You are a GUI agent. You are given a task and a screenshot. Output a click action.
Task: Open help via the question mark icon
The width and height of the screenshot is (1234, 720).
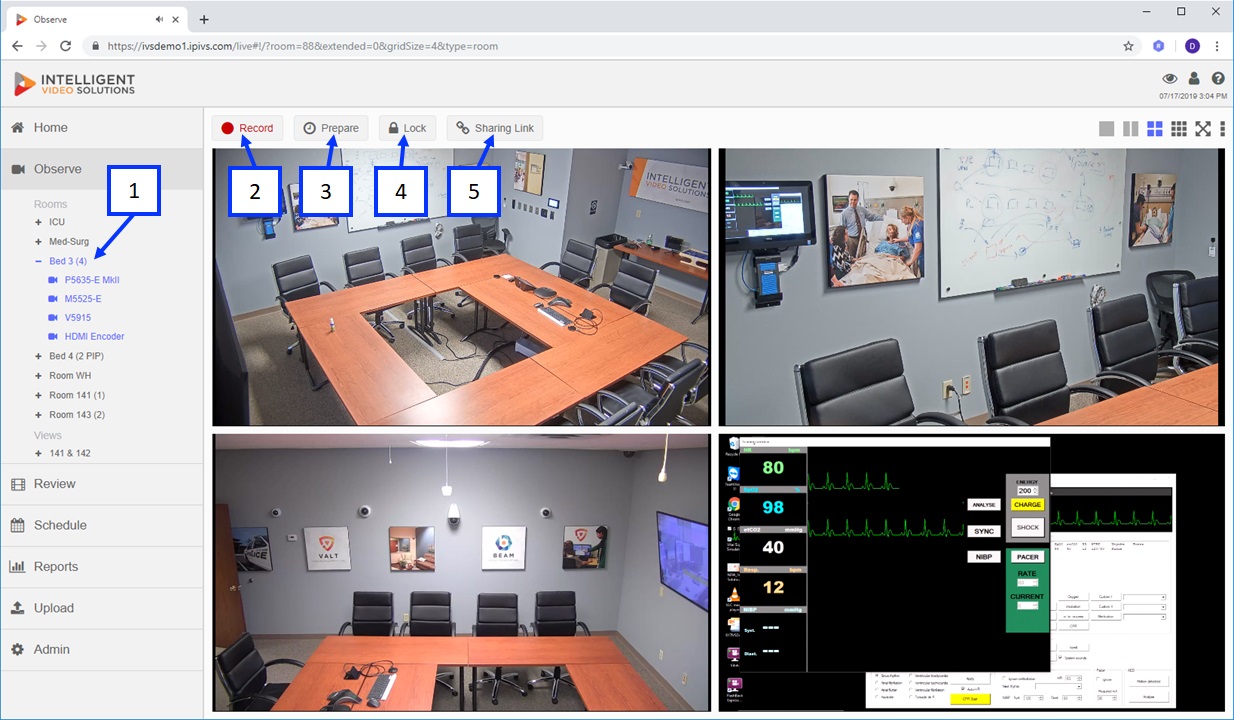click(x=1218, y=78)
